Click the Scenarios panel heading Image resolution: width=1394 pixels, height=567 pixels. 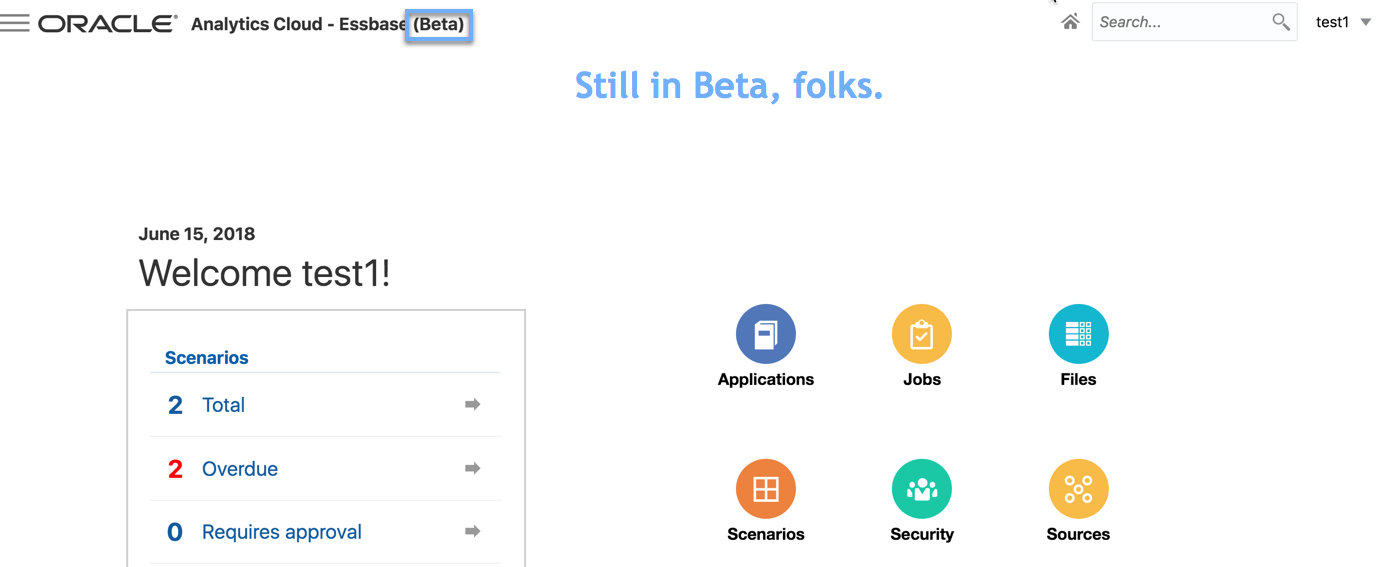tap(206, 358)
